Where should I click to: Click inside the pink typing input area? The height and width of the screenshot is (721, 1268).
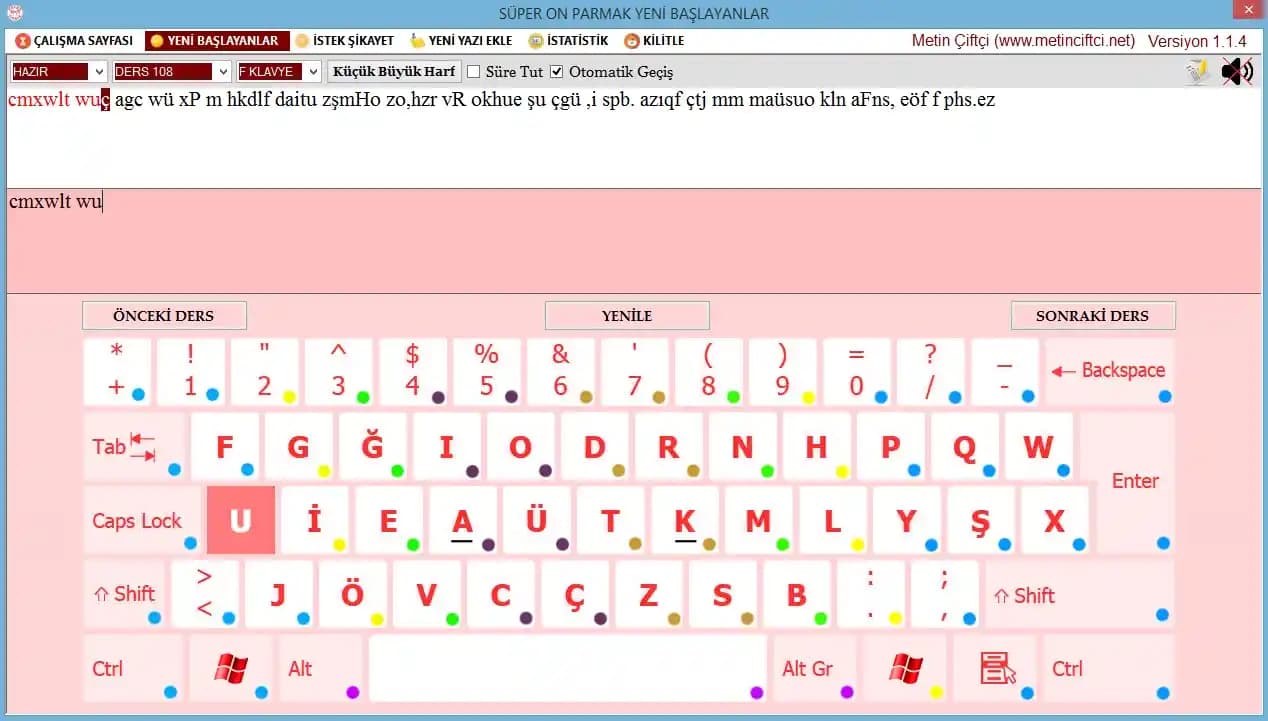click(633, 245)
